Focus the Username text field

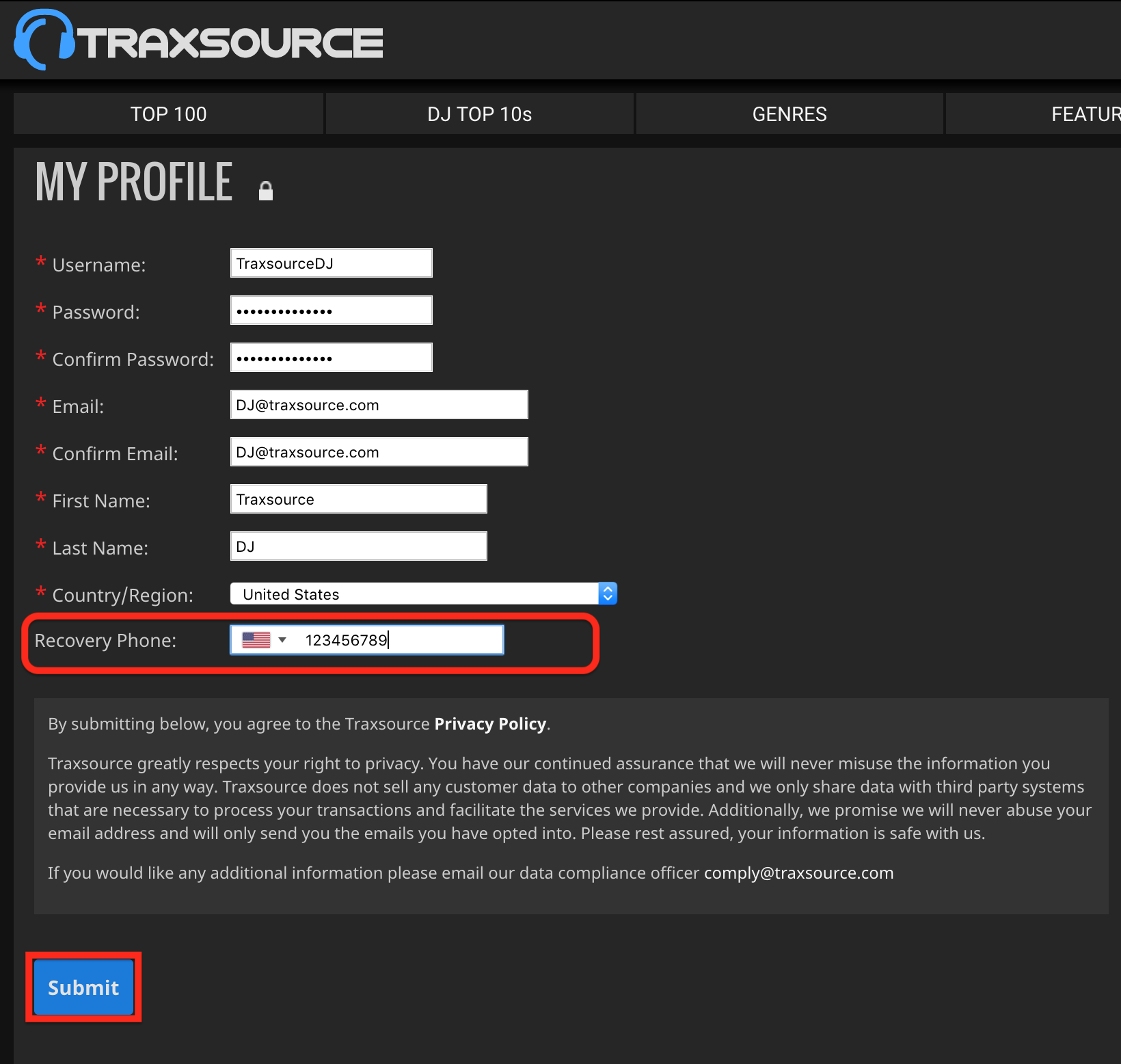click(331, 263)
